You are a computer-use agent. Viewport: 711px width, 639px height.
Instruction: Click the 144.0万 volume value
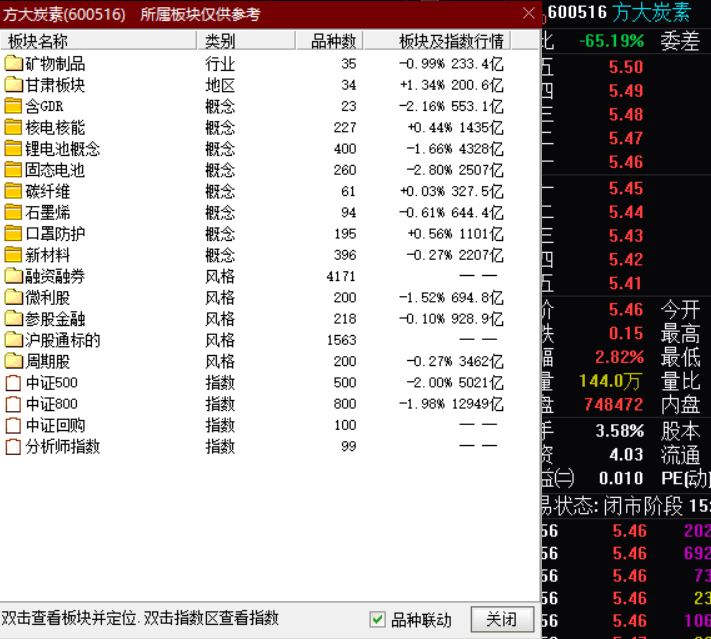click(x=610, y=381)
